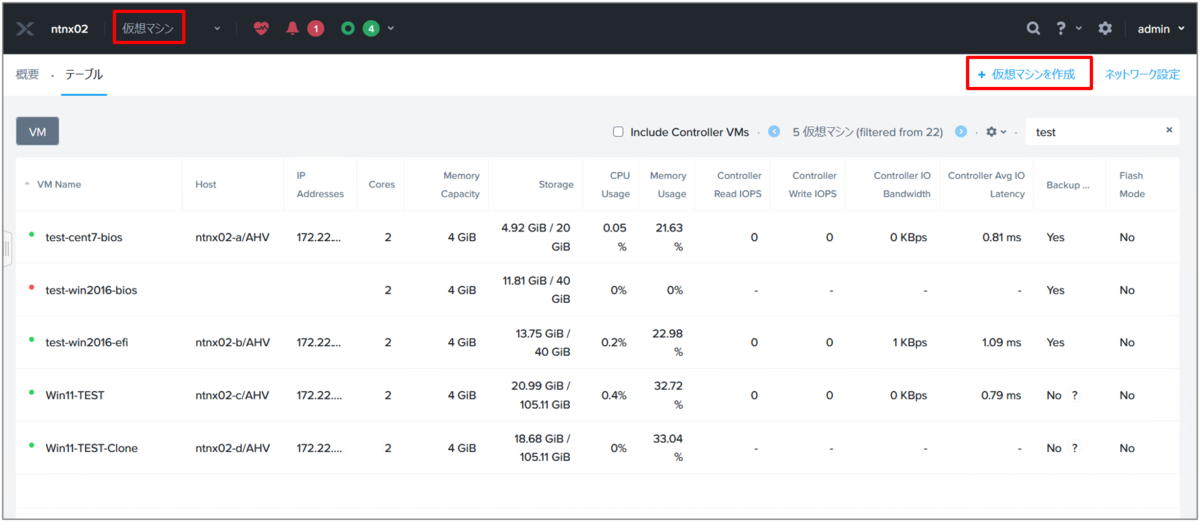Viewport: 1200px width, 522px height.
Task: Sort by Storage column header
Action: point(556,184)
